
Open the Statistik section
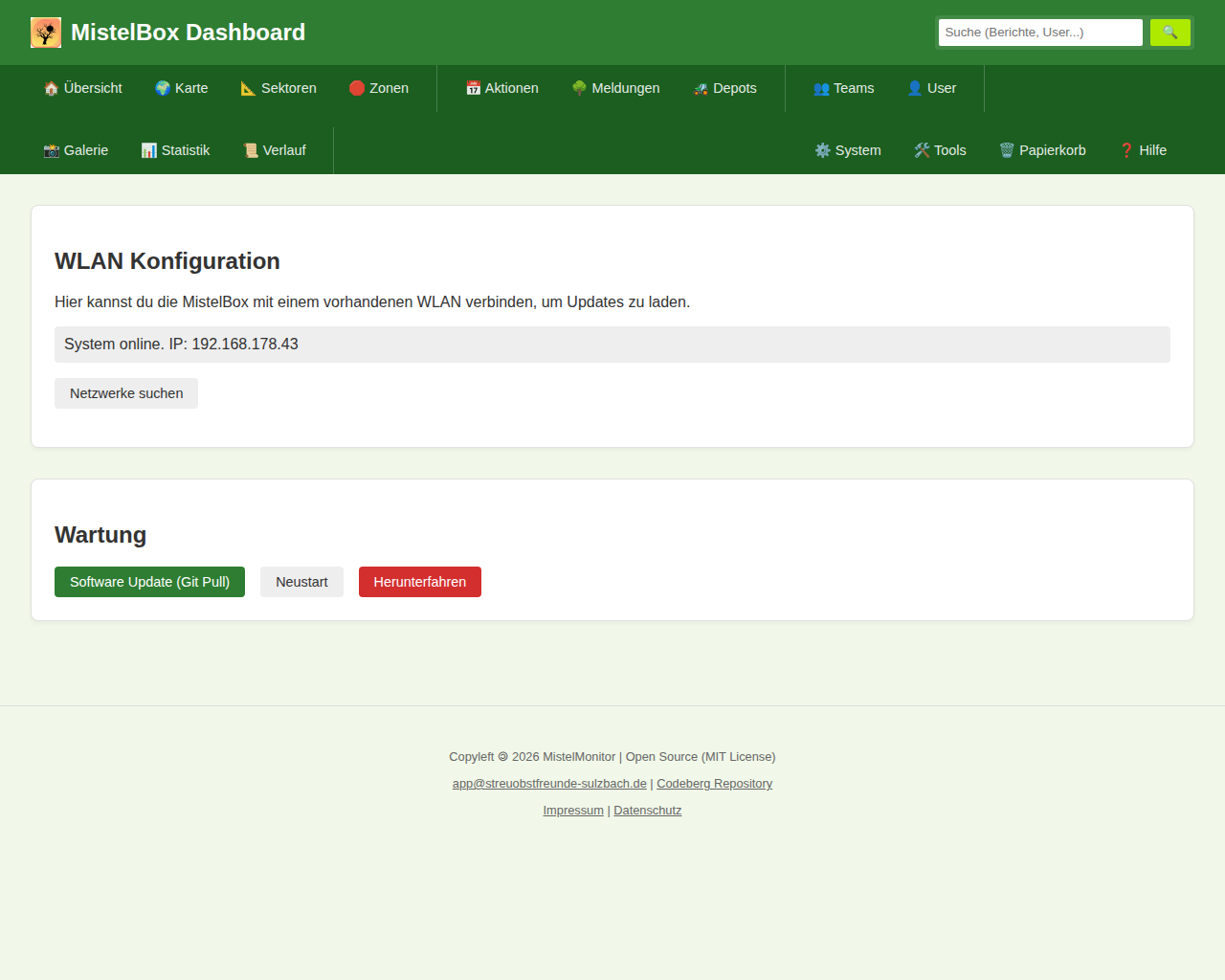(175, 150)
